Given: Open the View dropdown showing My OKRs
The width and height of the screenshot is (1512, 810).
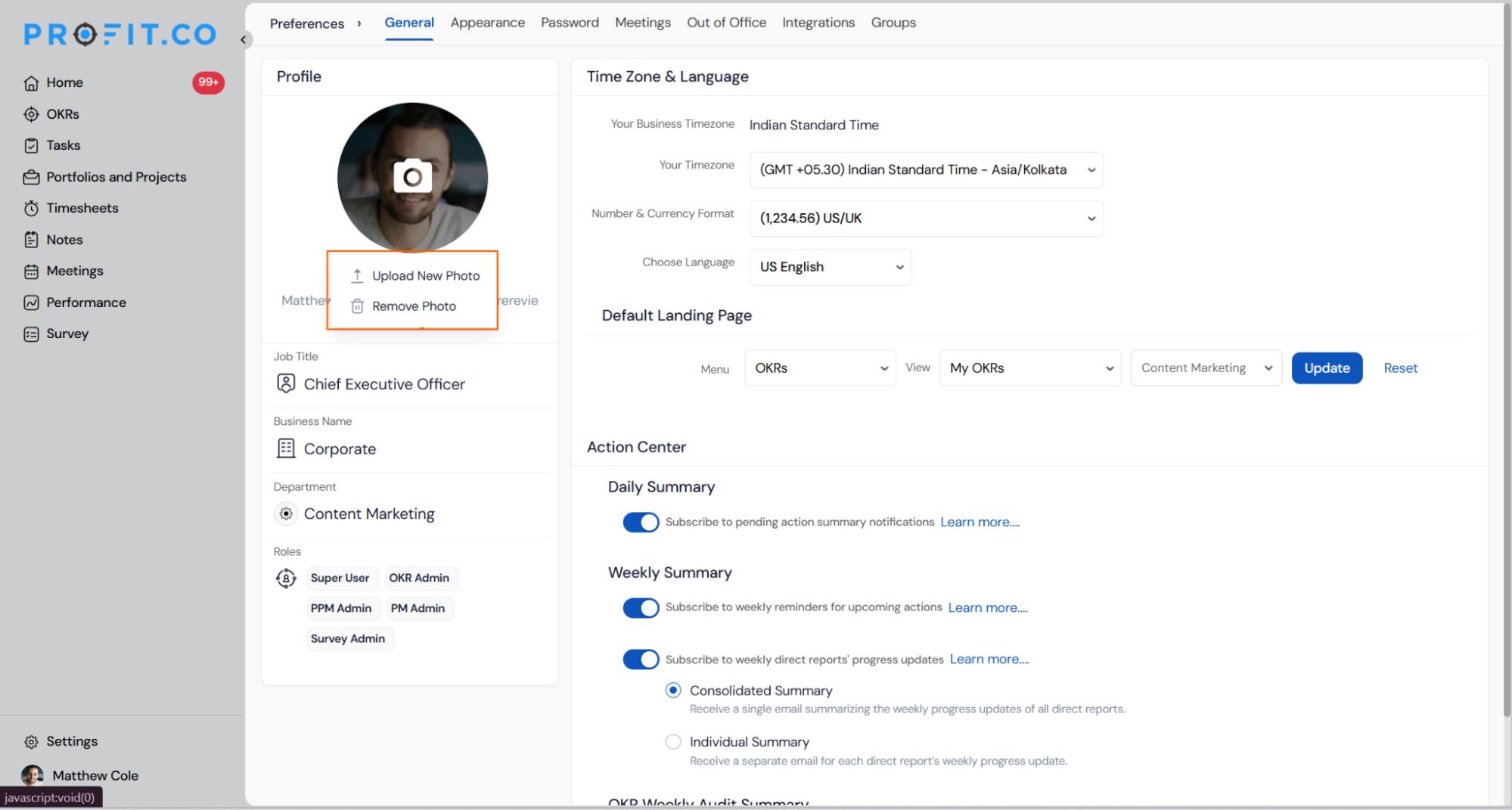Looking at the screenshot, I should pos(1030,368).
